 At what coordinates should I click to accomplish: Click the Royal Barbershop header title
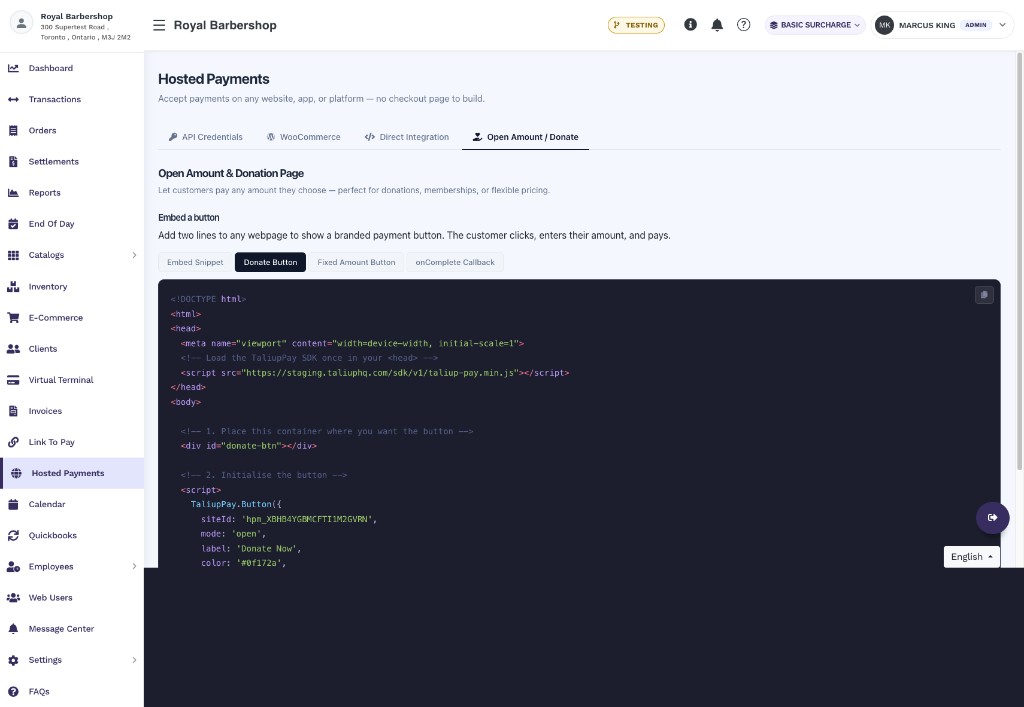225,25
